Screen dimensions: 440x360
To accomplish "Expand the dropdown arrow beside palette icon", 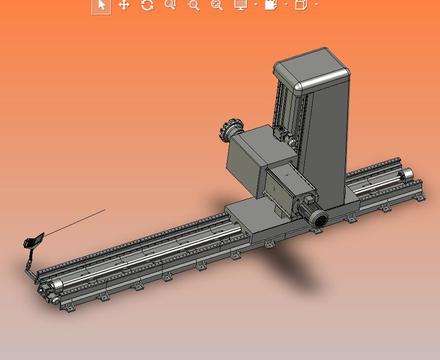I will pyautogui.click(x=287, y=5).
